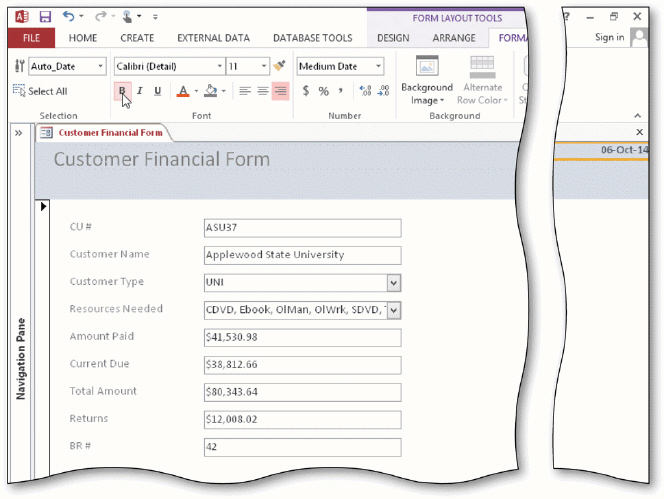Open the EXTERNAL DATA tab
The height and width of the screenshot is (499, 664).
pyautogui.click(x=213, y=38)
